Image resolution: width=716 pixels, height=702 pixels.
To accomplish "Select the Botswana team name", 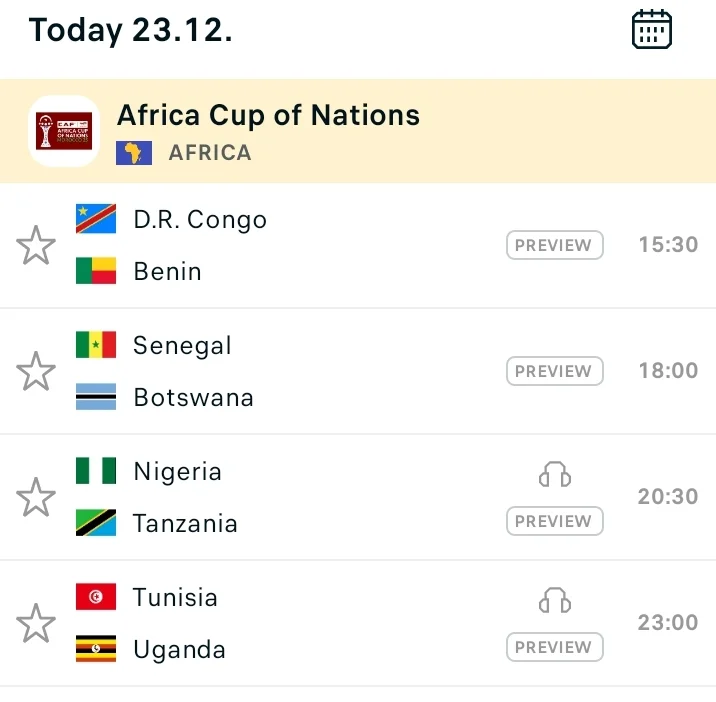I will click(x=193, y=397).
